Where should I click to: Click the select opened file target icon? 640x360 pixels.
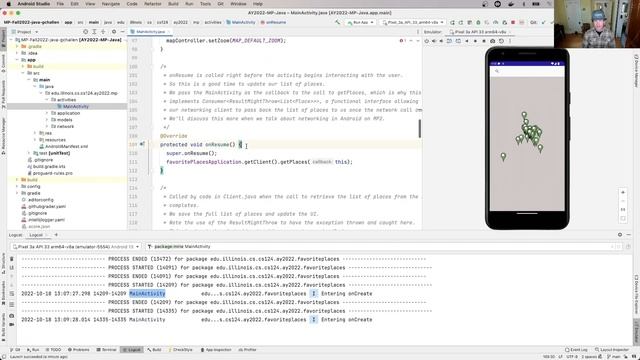(85, 31)
